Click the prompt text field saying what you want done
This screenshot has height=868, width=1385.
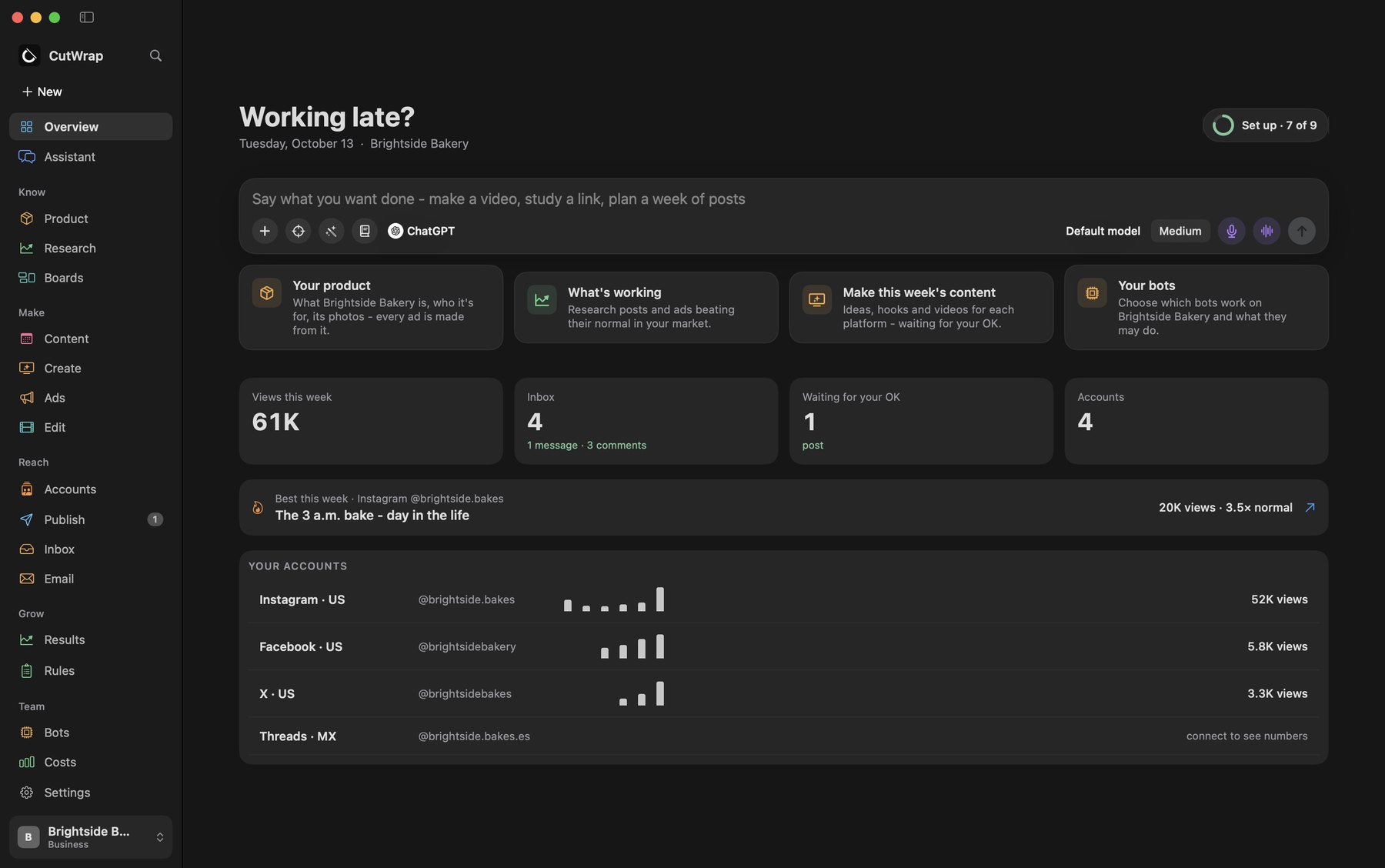point(783,199)
